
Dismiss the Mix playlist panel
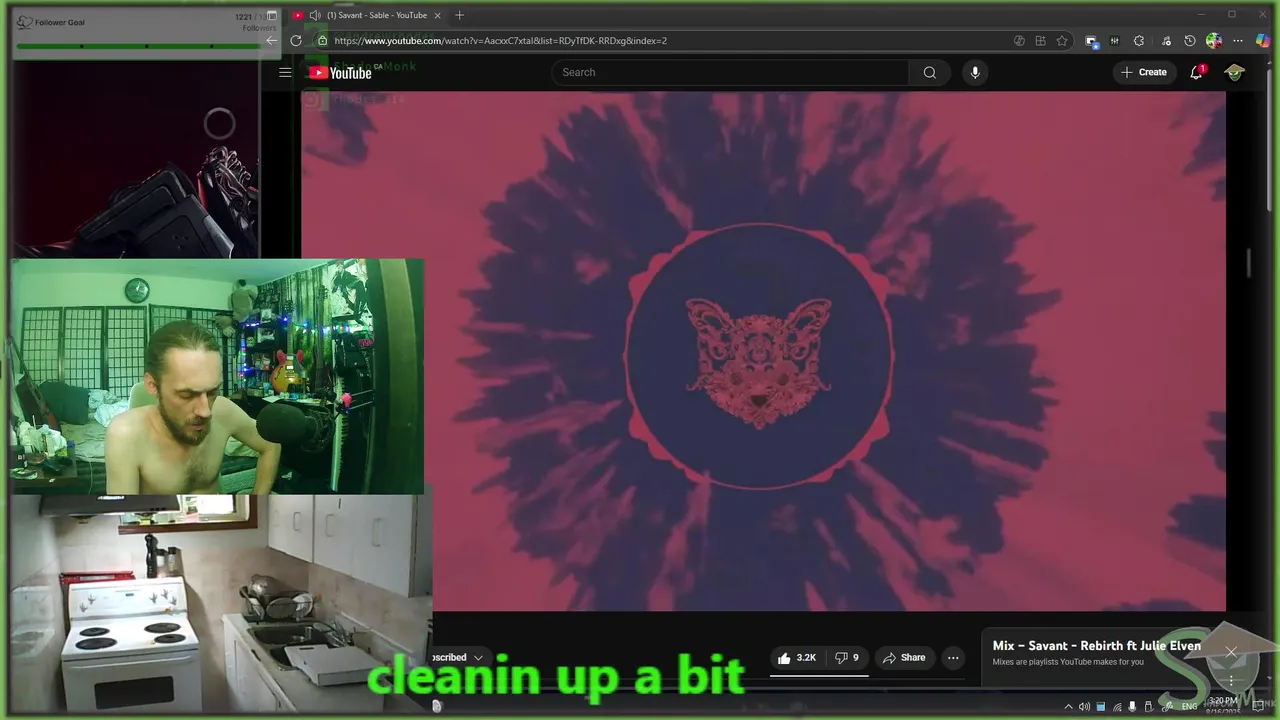1231,652
